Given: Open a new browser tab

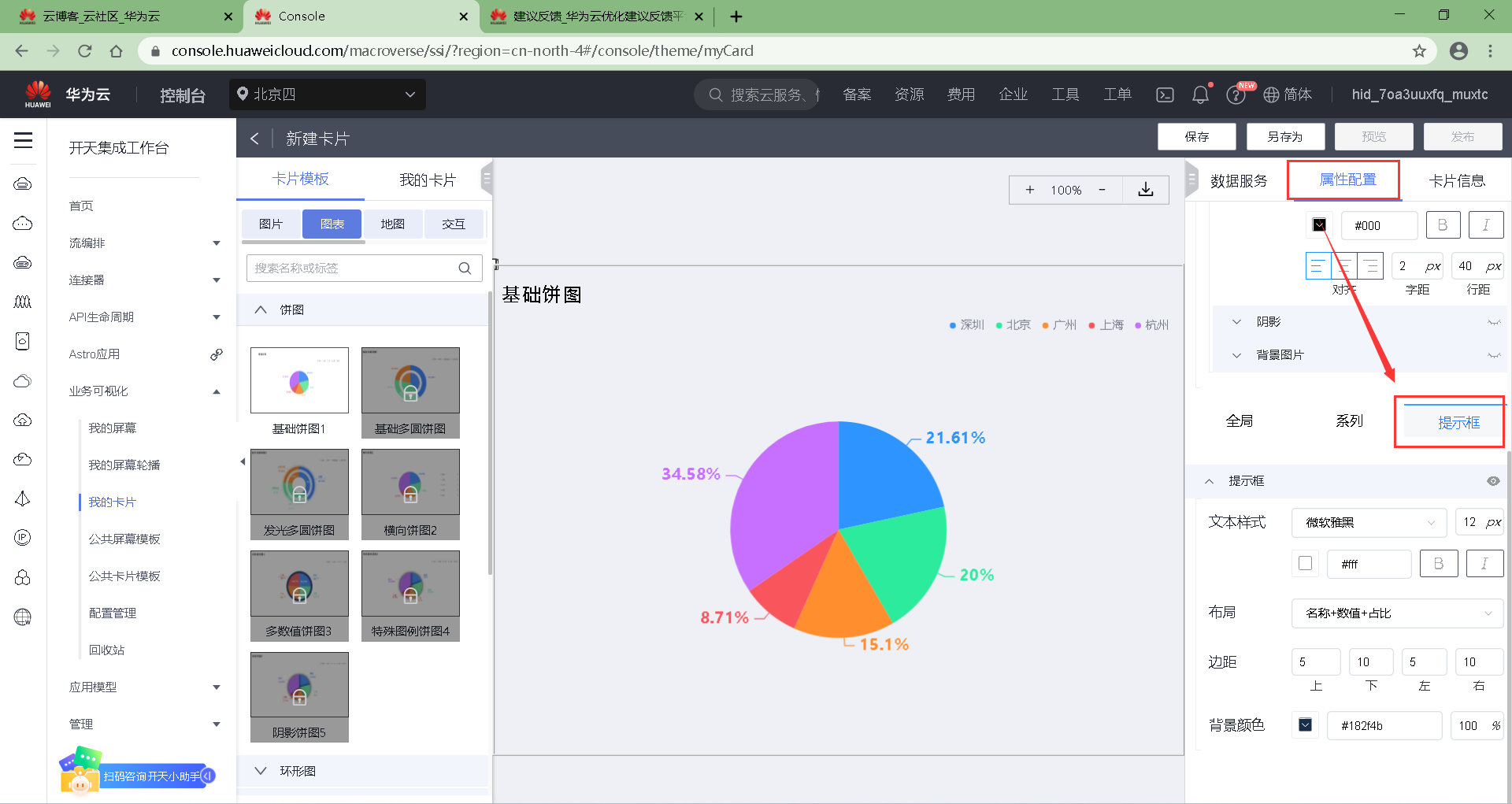Looking at the screenshot, I should click(736, 17).
